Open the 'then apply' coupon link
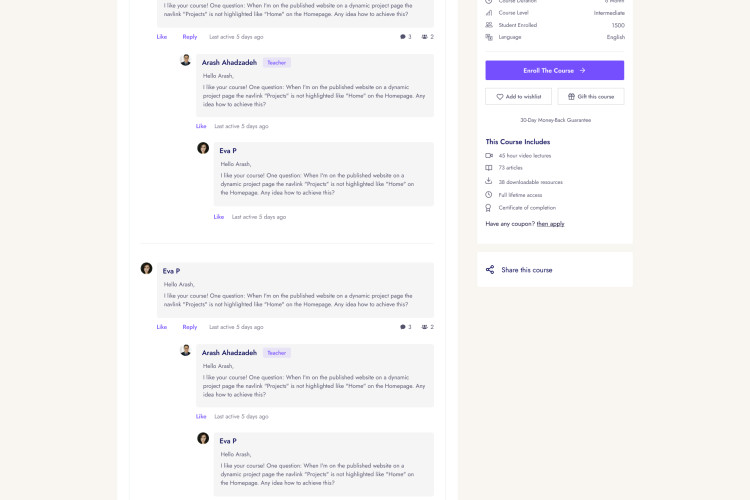The image size is (750, 500). tap(550, 224)
